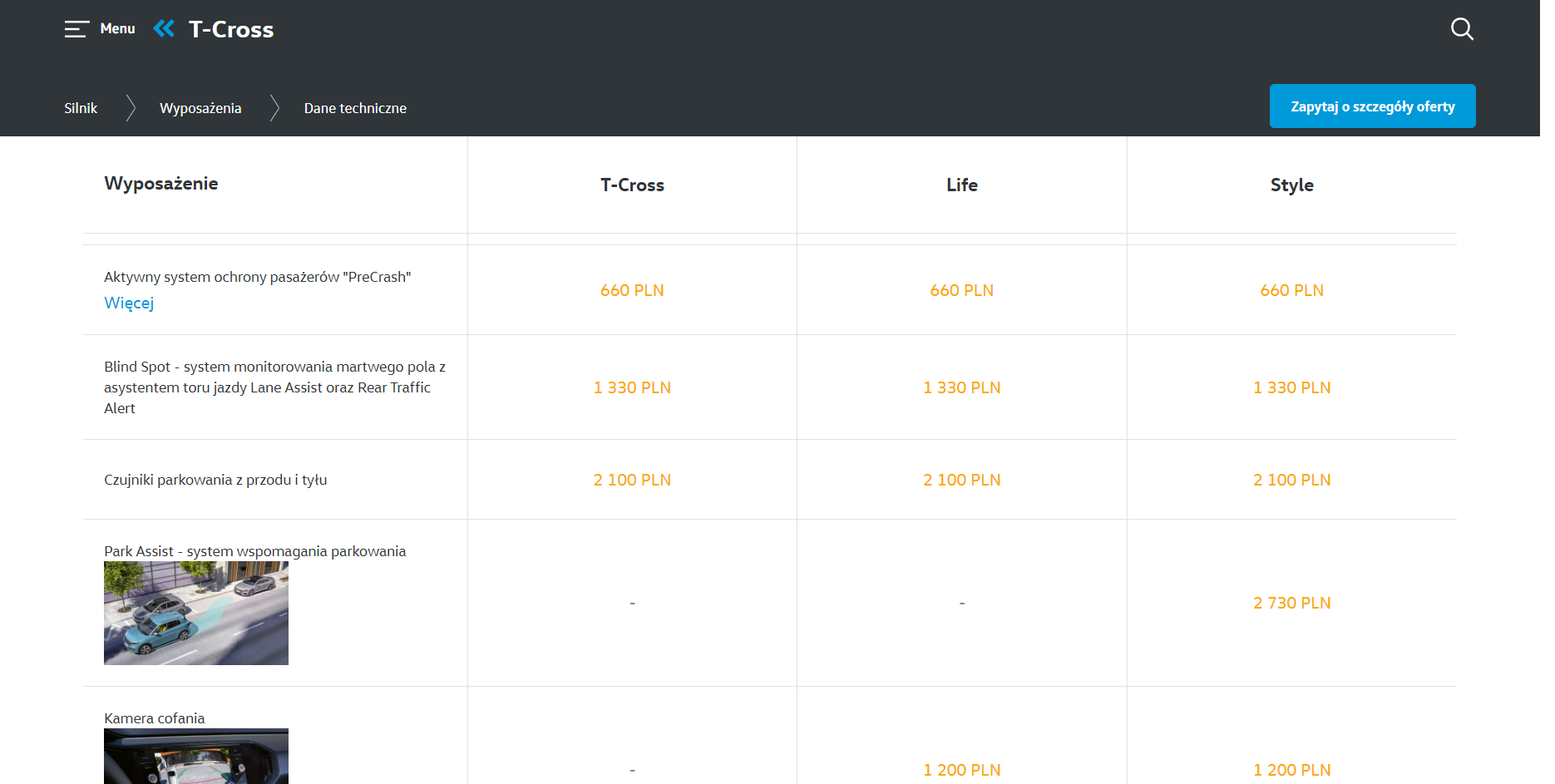This screenshot has width=1555, height=784.
Task: Click the 2 100 PLN price under Life
Action: coord(962,480)
